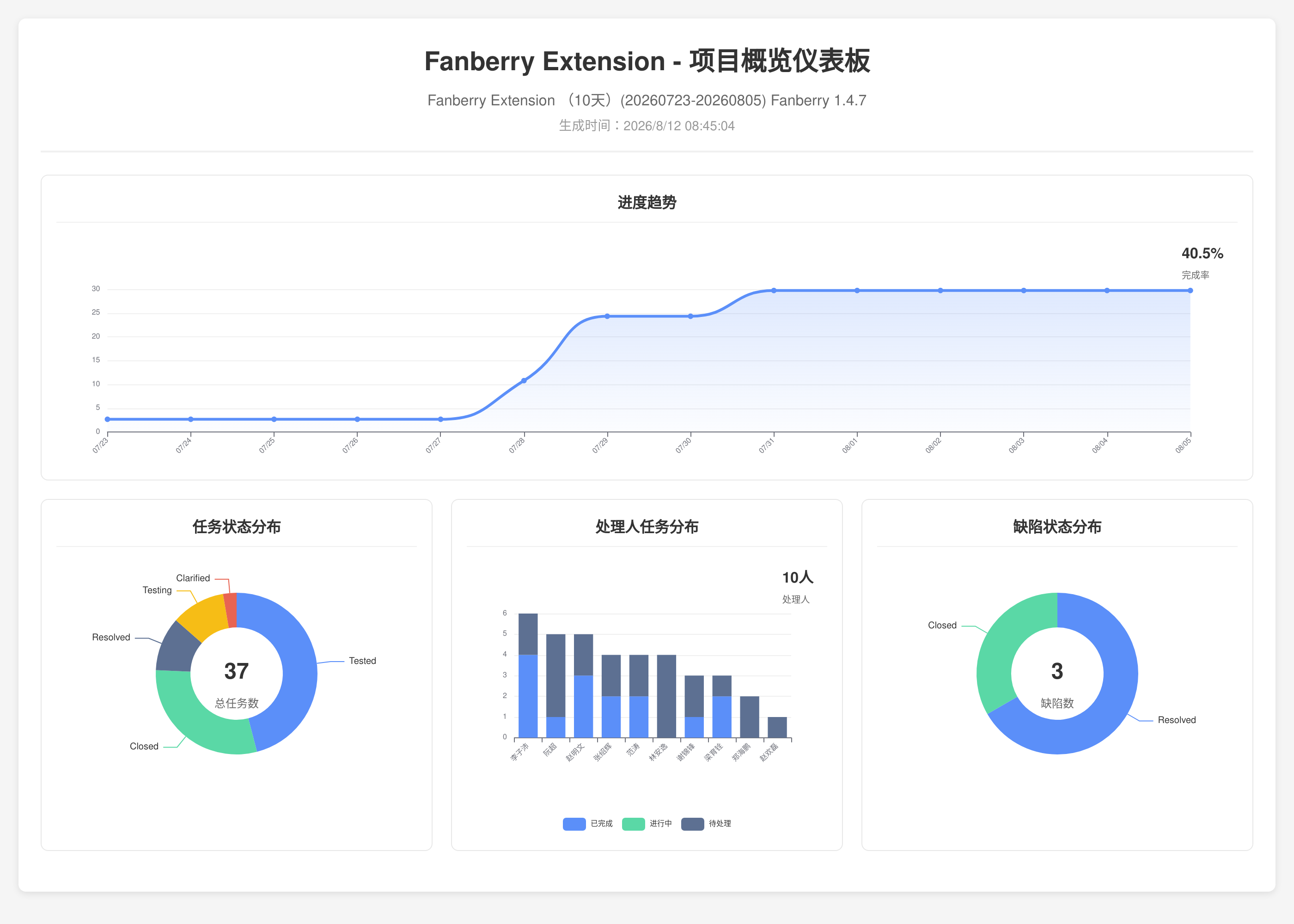1294x924 pixels.
Task: Click the 07/26 x-axis date label
Action: click(350, 445)
